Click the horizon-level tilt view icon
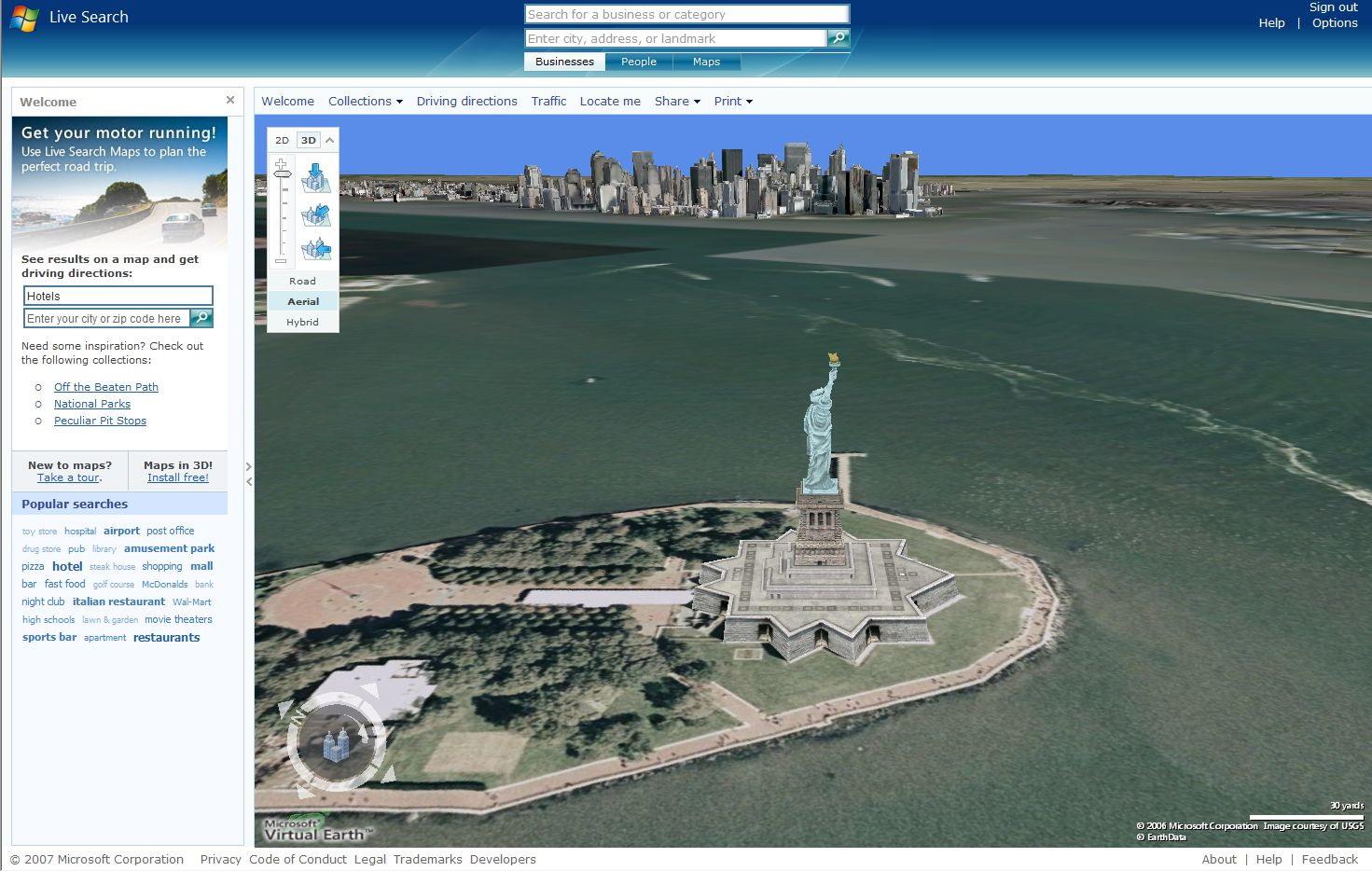Viewport: 1372px width, 871px height. 316,248
